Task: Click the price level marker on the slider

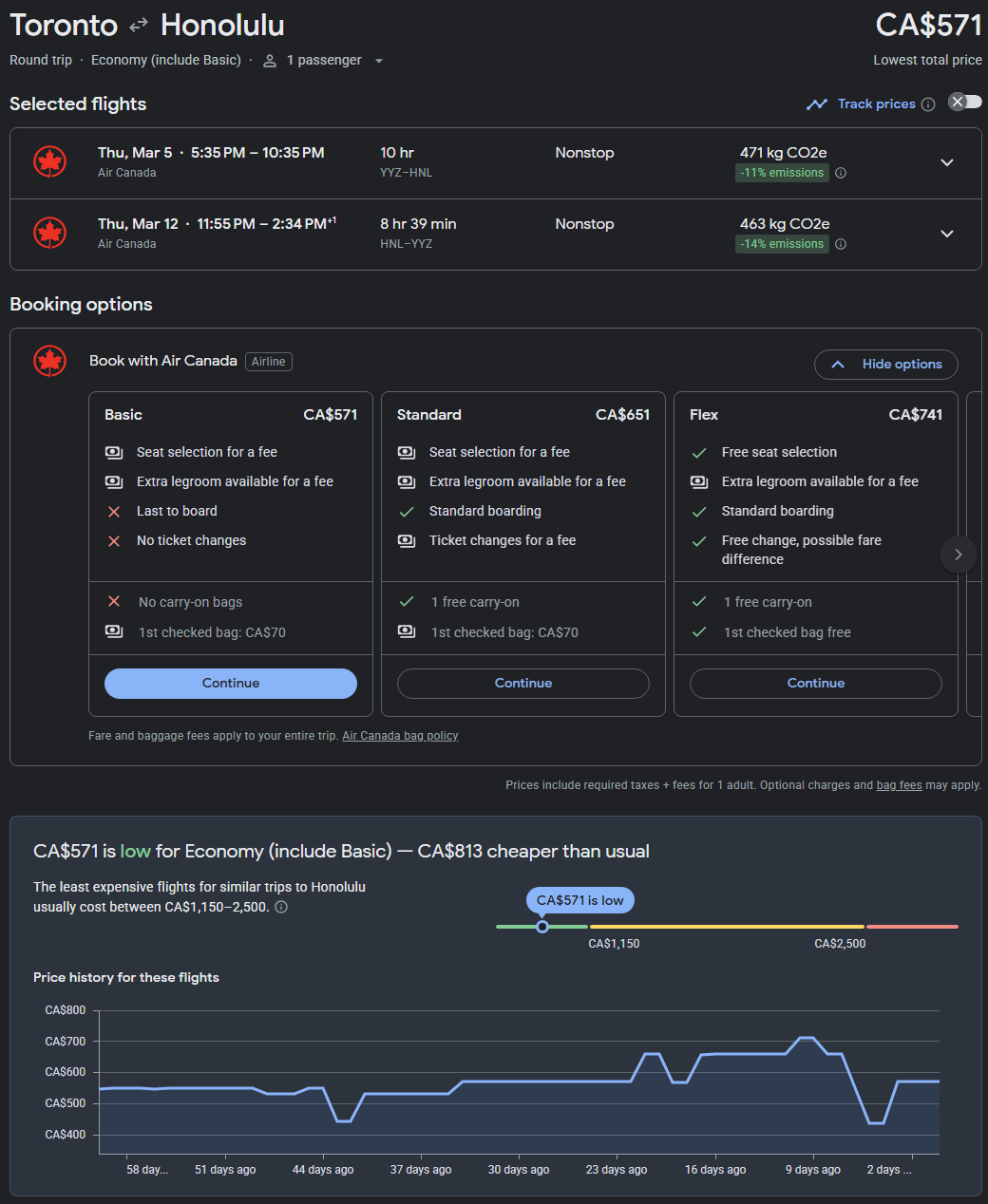Action: 542,927
